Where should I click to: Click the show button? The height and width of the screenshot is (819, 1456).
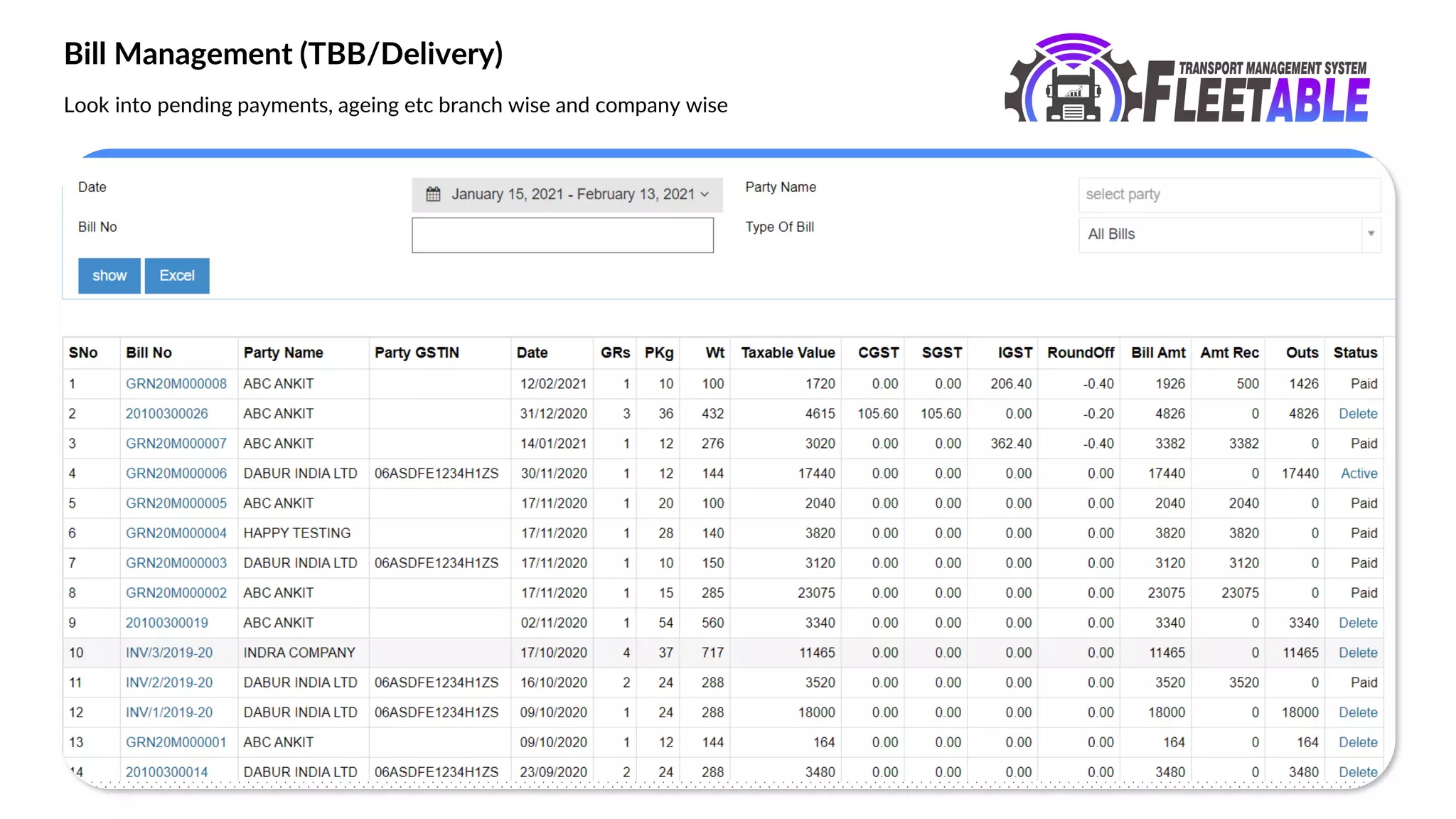tap(109, 276)
